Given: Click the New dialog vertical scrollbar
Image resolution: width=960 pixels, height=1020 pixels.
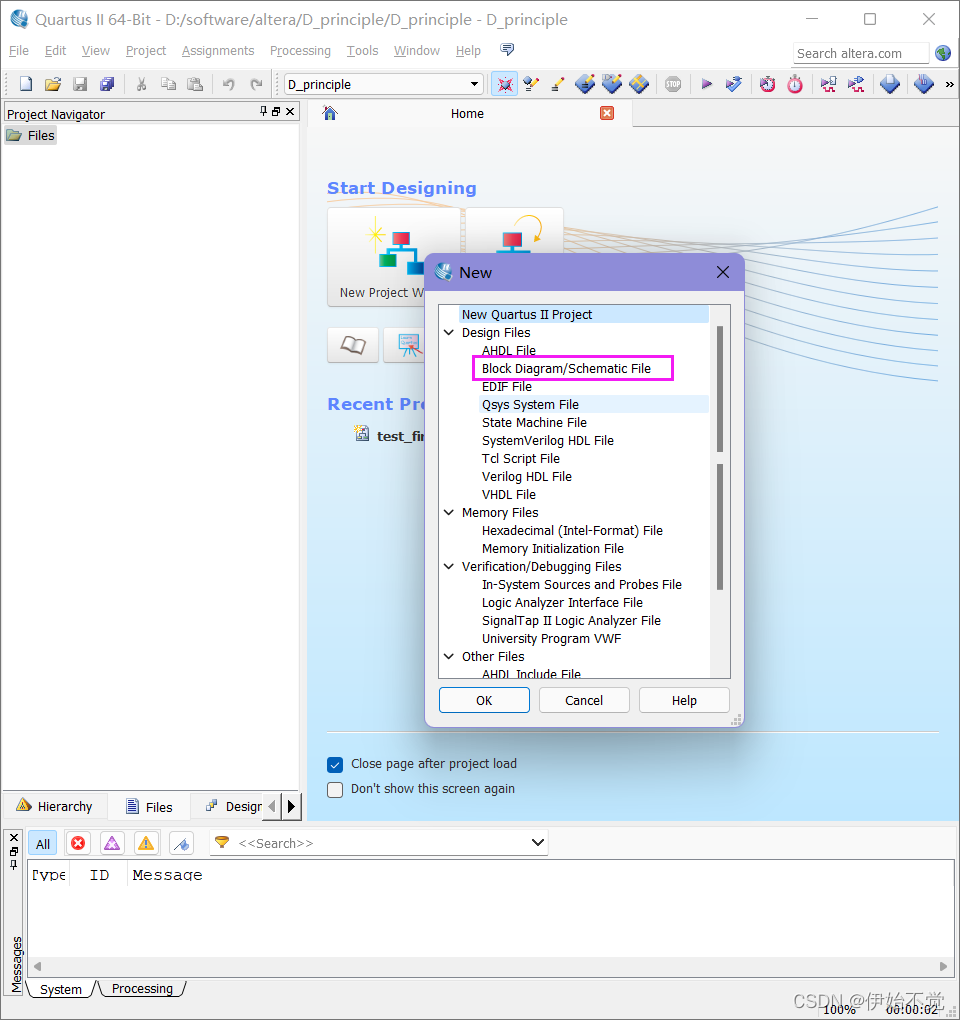Looking at the screenshot, I should [720, 491].
